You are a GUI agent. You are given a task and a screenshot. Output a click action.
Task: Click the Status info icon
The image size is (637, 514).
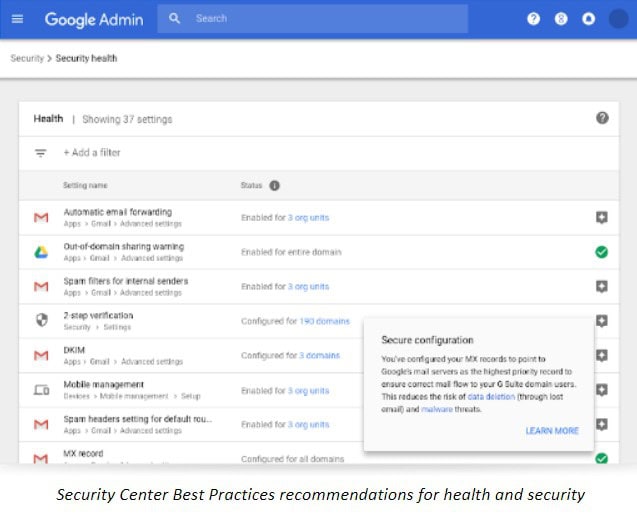(x=275, y=185)
